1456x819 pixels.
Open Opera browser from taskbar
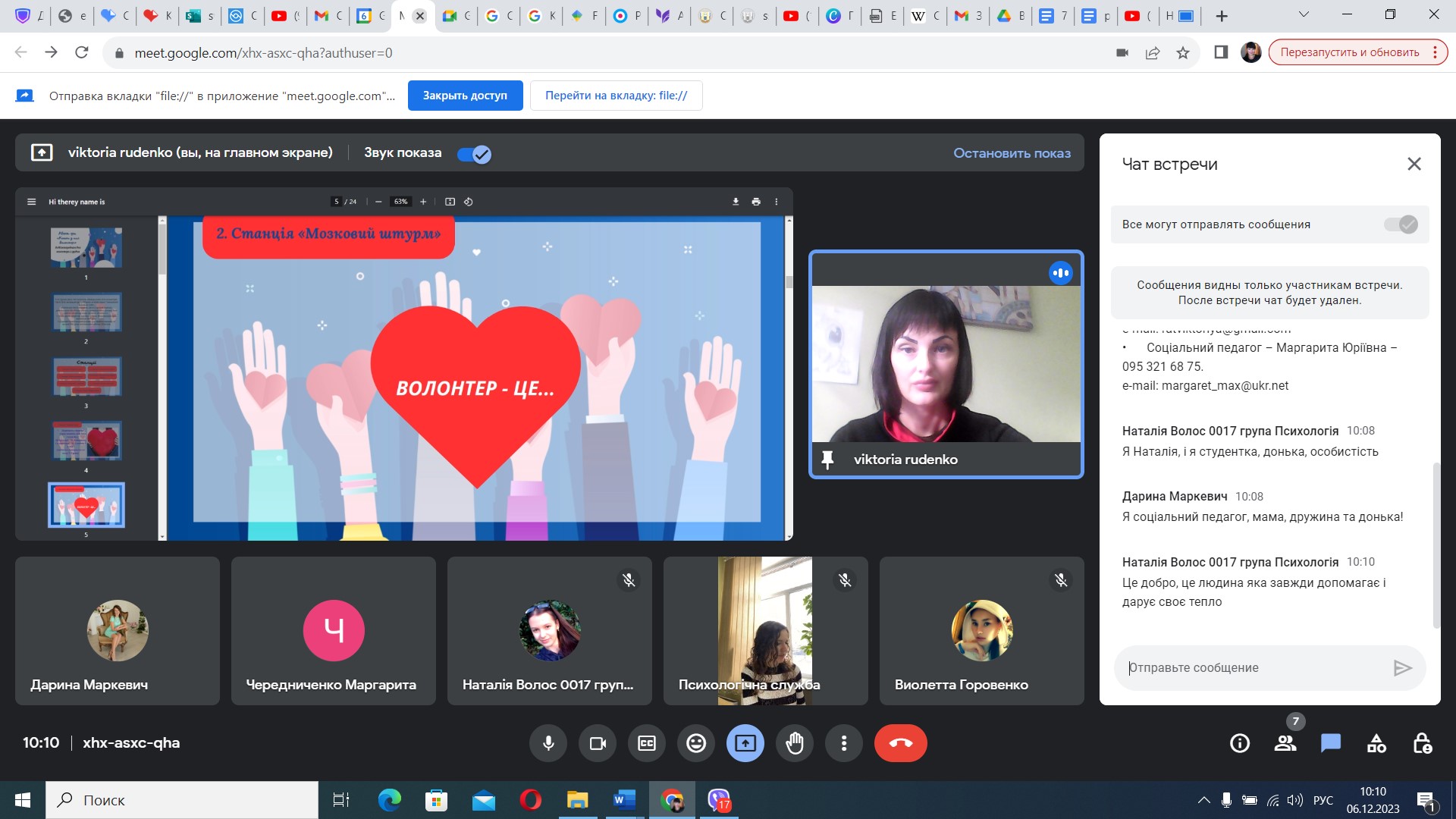tap(531, 800)
